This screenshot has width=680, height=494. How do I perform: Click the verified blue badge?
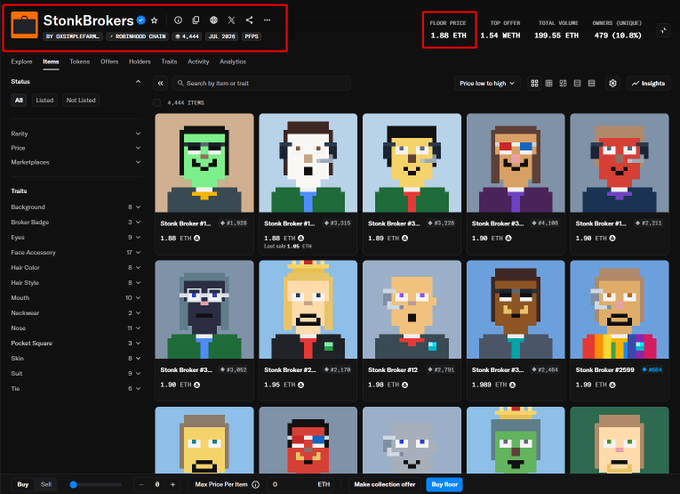141,20
